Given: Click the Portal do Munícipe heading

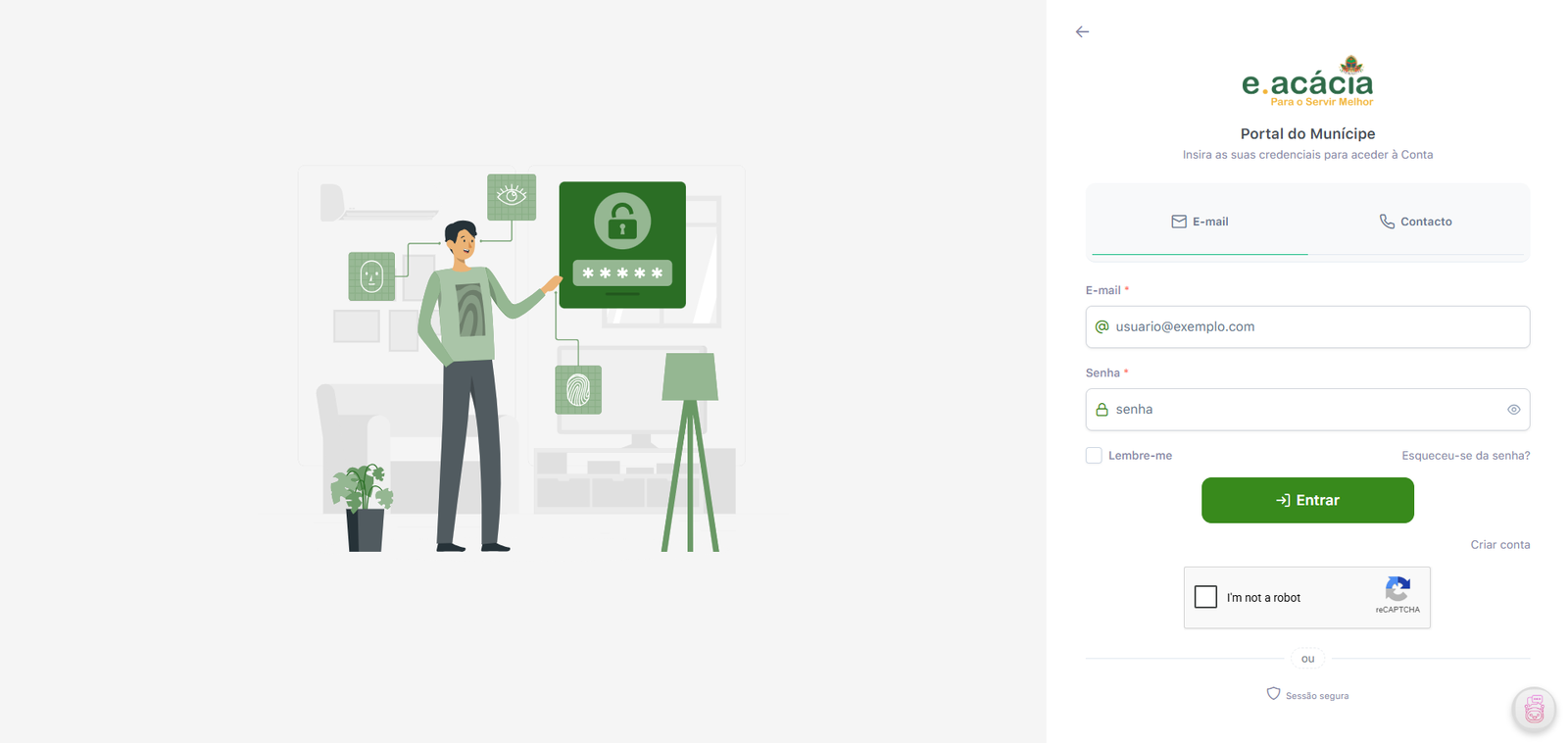Looking at the screenshot, I should tap(1307, 133).
